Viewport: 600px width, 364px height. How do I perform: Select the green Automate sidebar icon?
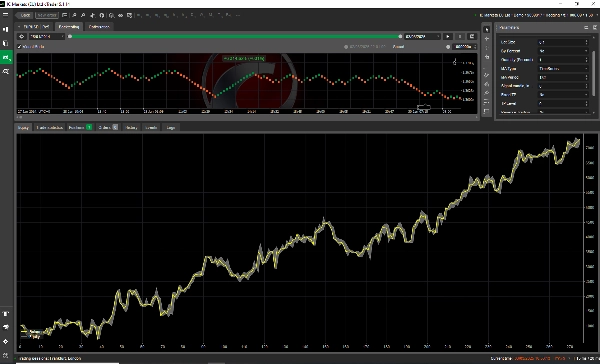(6, 57)
